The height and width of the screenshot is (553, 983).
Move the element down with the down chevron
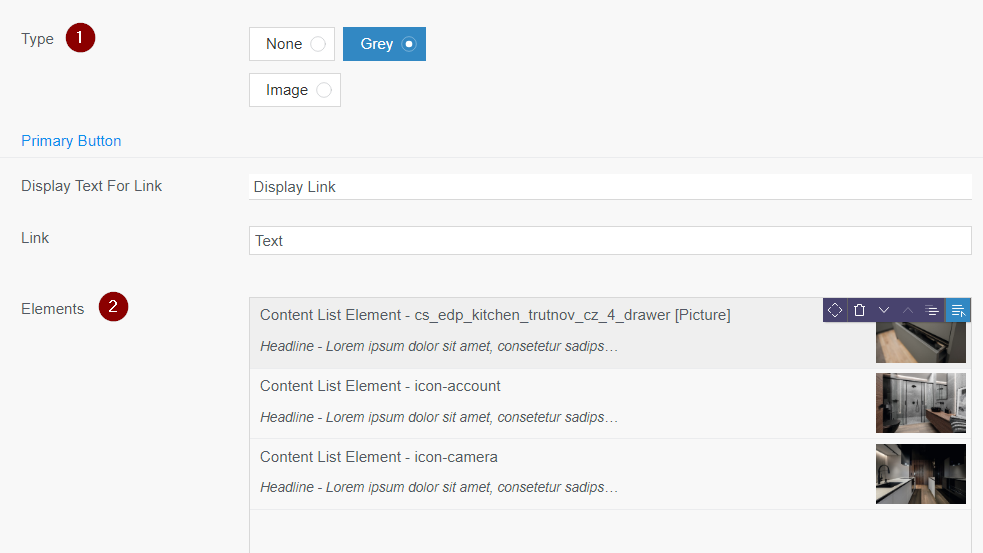point(884,310)
